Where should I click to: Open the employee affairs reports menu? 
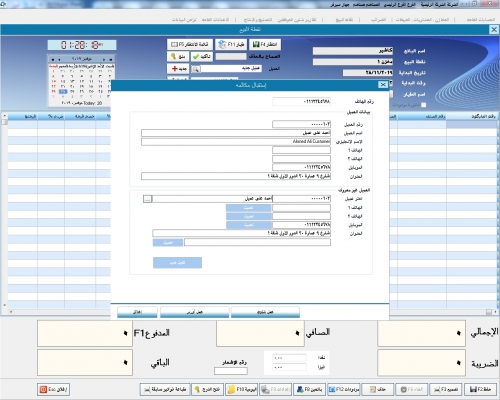coord(297,20)
